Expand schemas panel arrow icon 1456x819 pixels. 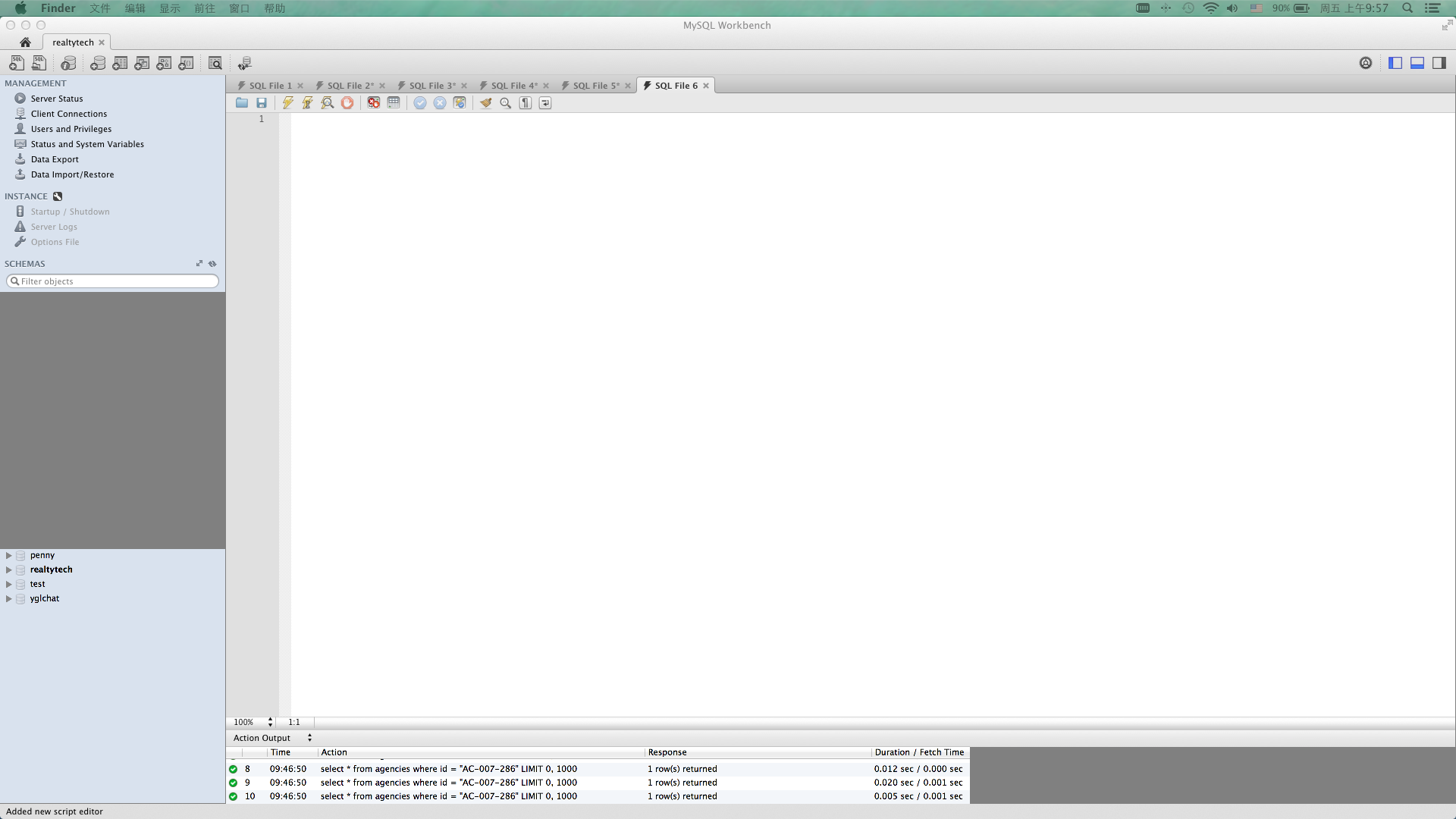coord(199,264)
